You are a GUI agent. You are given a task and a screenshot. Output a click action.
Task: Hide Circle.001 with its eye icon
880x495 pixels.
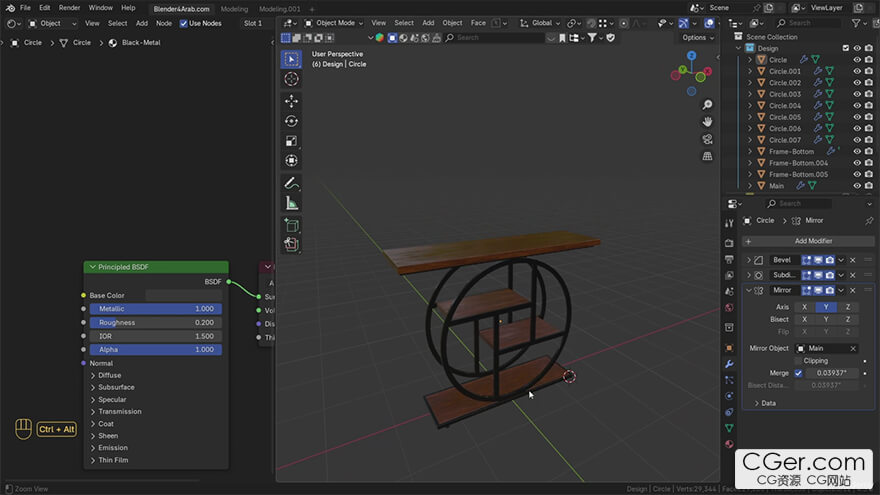pyautogui.click(x=857, y=71)
